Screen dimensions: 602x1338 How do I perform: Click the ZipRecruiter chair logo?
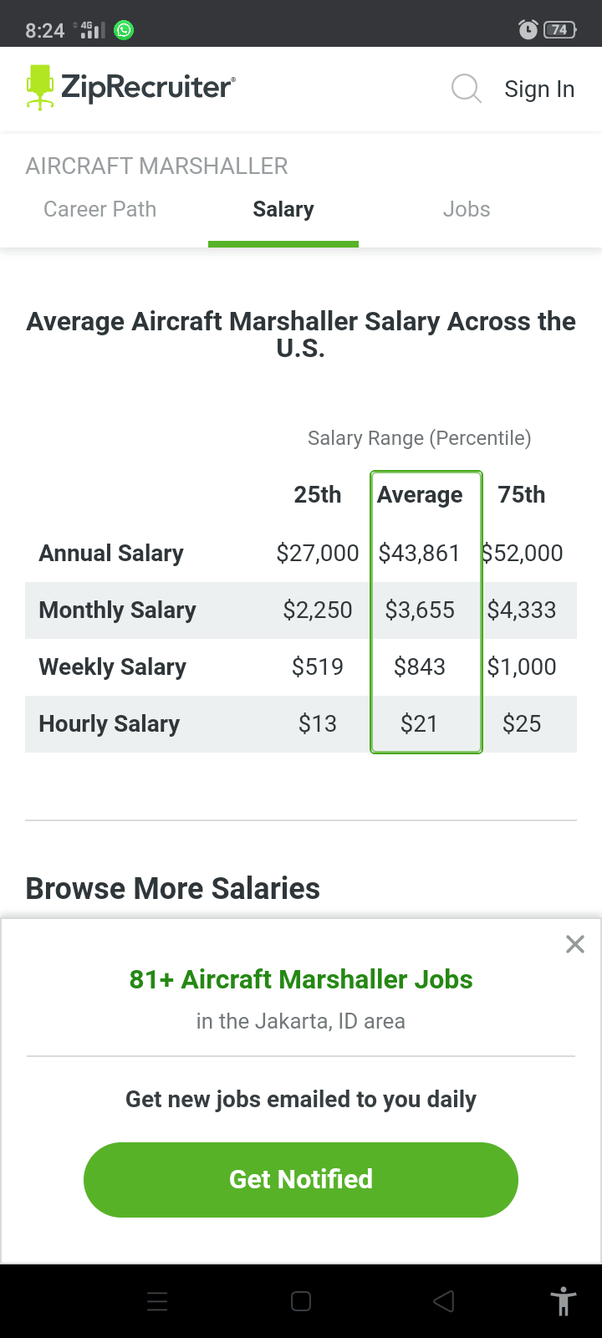tap(40, 87)
